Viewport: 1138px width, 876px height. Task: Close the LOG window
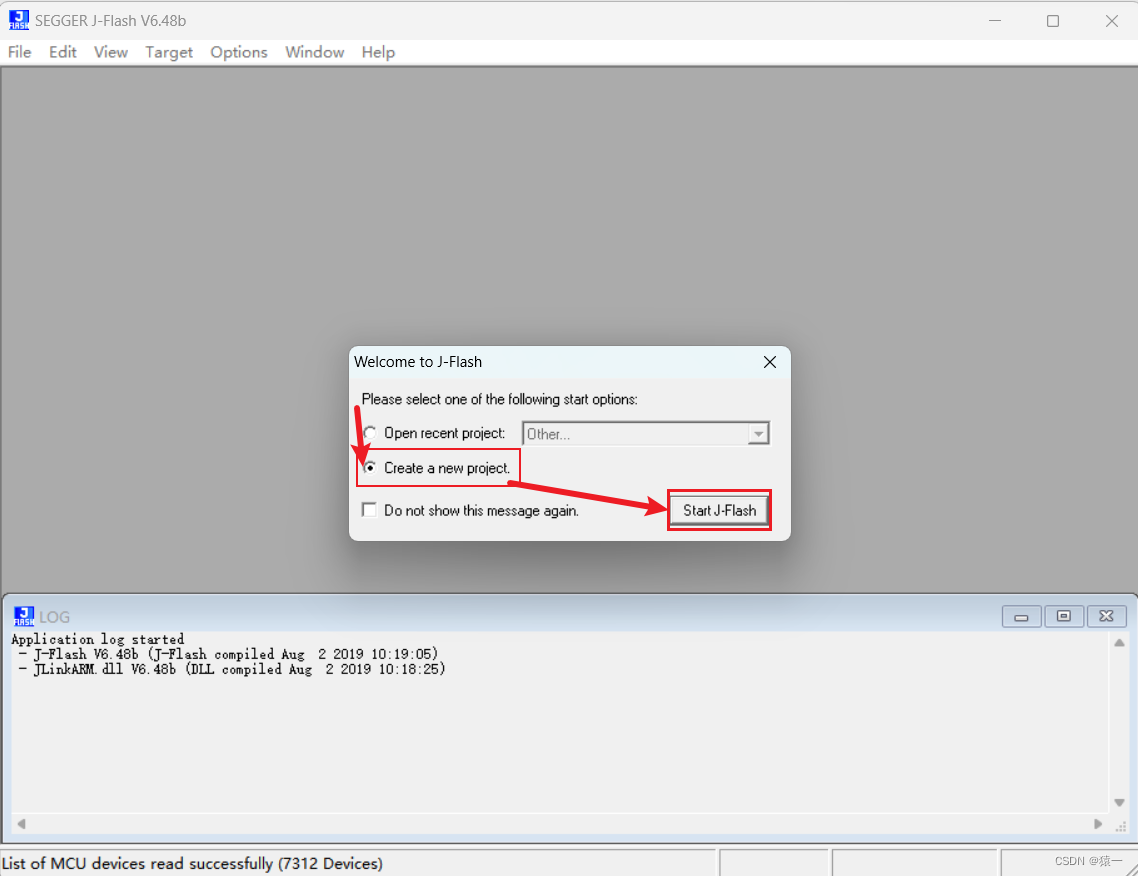coord(1106,616)
